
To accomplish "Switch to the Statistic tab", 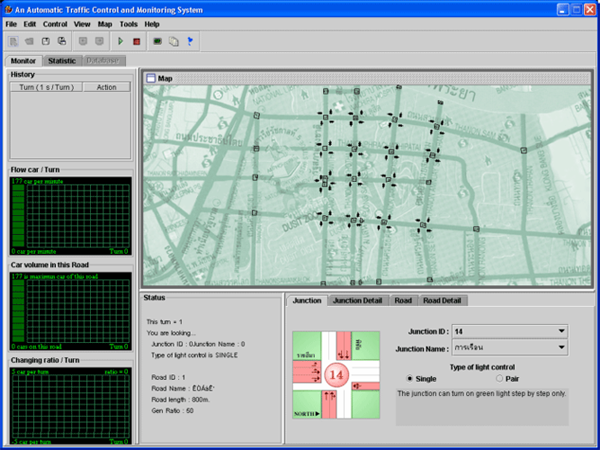I will 62,60.
